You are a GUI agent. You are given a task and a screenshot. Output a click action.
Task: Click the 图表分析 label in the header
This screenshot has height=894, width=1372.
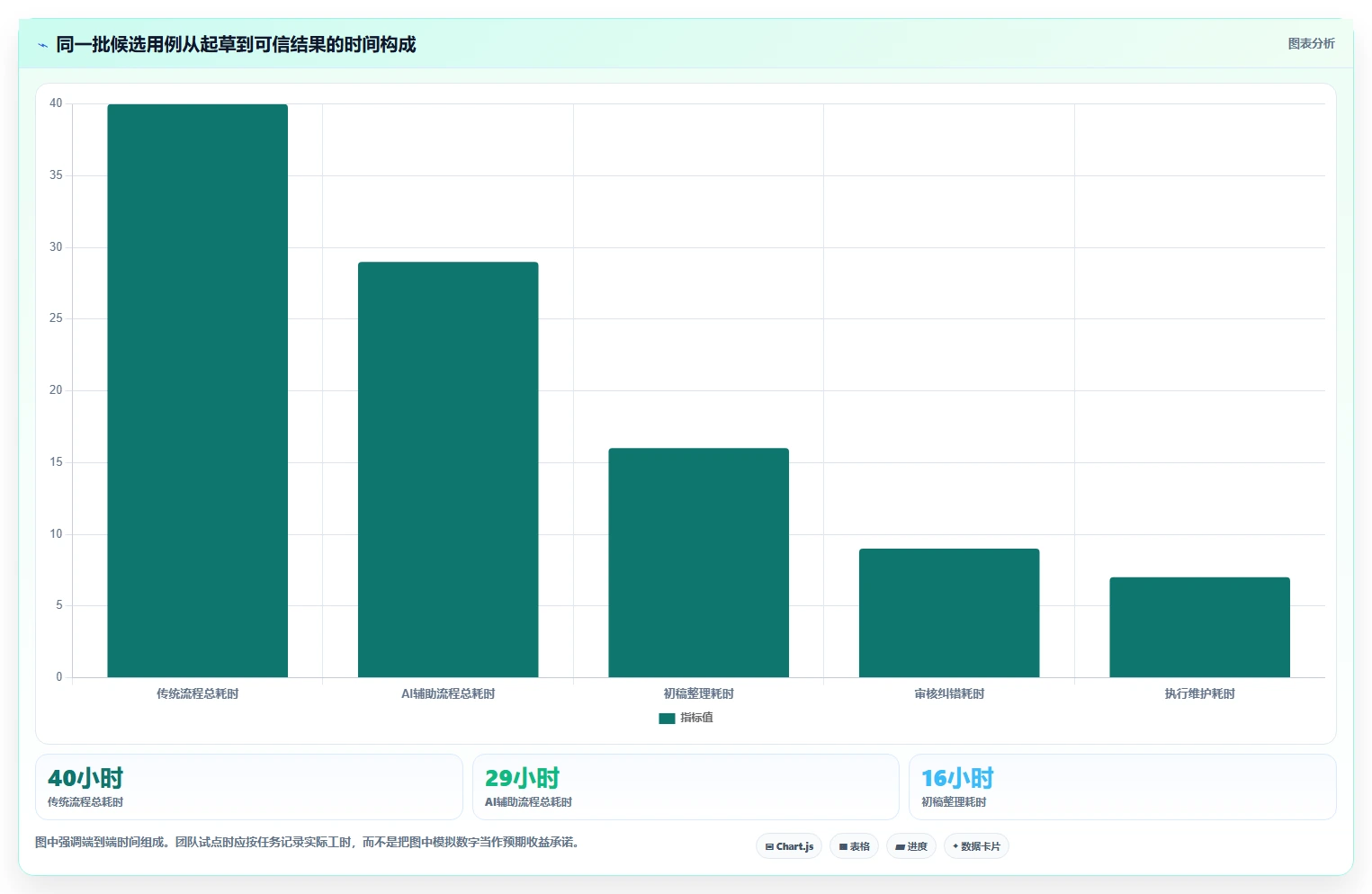tap(1311, 43)
